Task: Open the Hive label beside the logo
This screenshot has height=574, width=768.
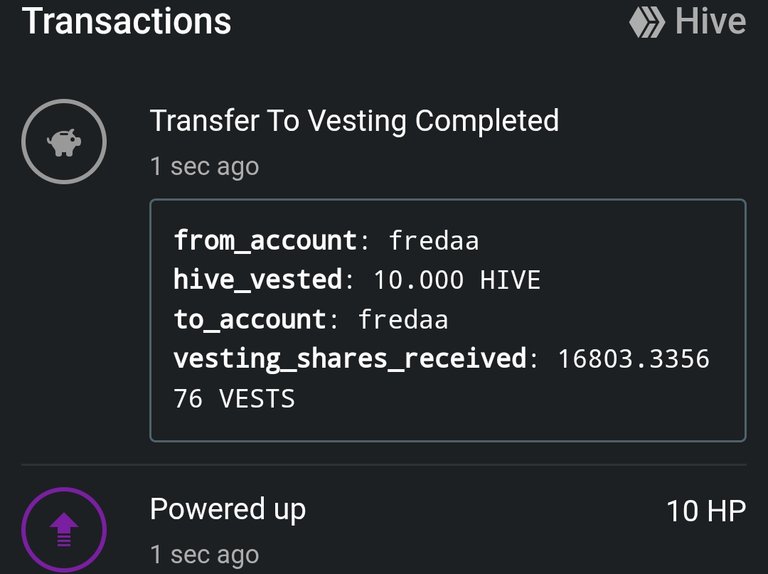Action: (x=710, y=22)
